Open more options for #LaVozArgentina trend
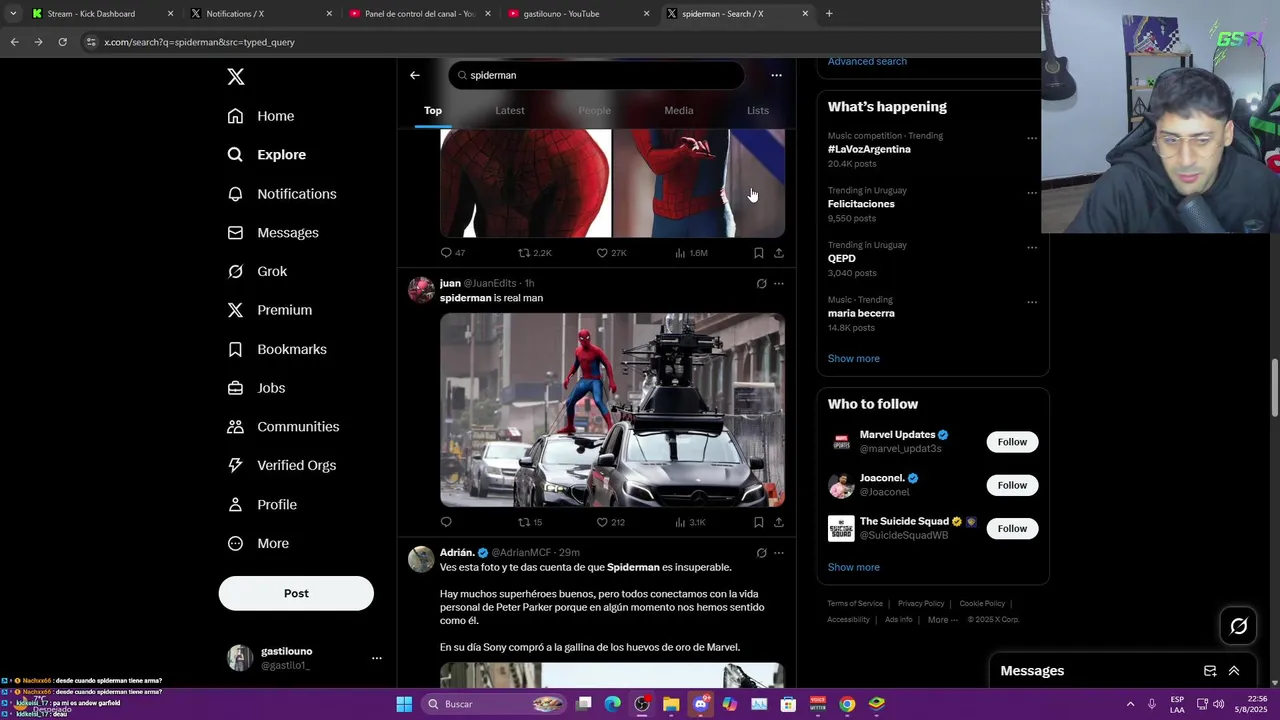The image size is (1280, 720). [1032, 138]
